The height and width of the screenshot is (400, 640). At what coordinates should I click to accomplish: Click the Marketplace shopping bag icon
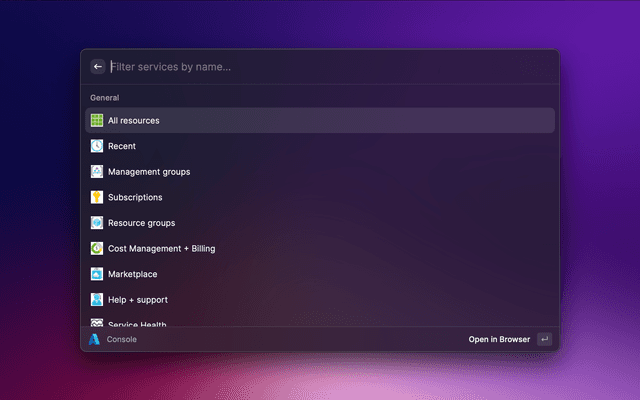[97, 274]
